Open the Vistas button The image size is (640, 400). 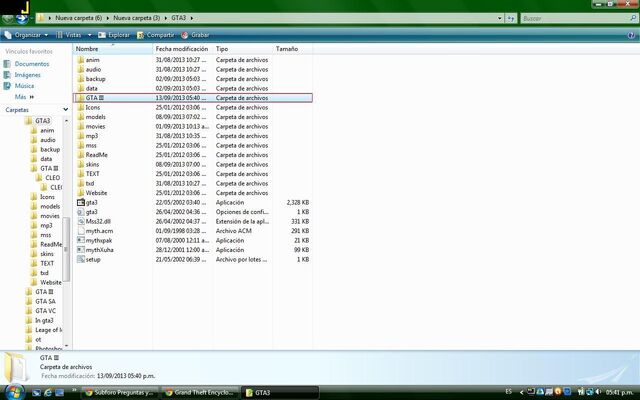tap(69, 35)
